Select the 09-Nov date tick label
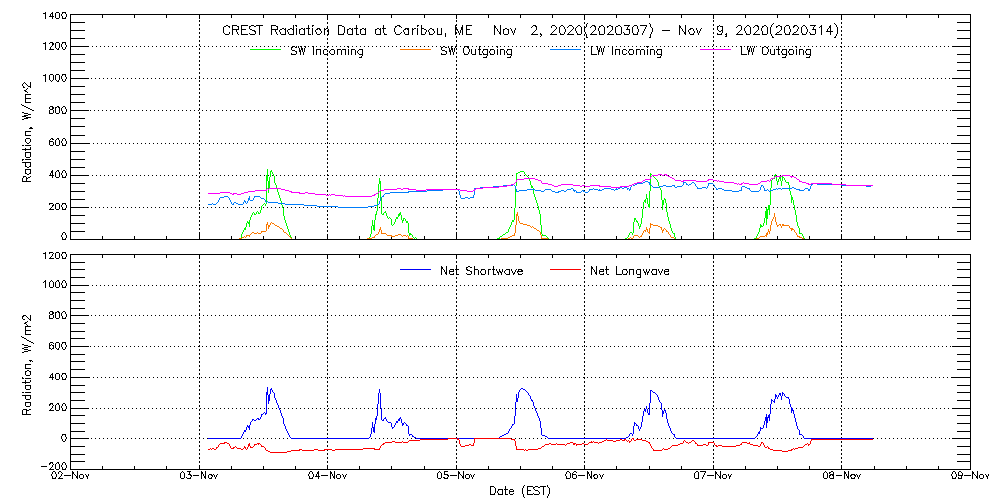This screenshot has height=500, width=1000. point(969,477)
